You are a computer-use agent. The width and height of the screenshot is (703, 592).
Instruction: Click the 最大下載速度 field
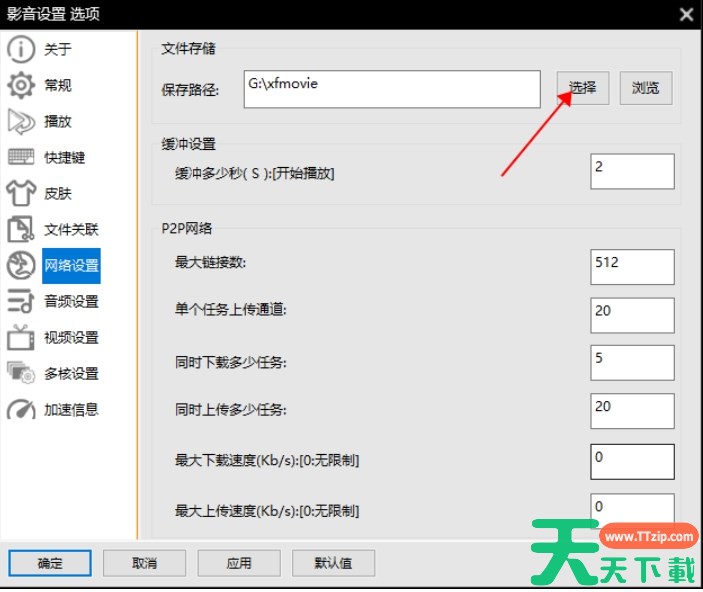pos(632,461)
